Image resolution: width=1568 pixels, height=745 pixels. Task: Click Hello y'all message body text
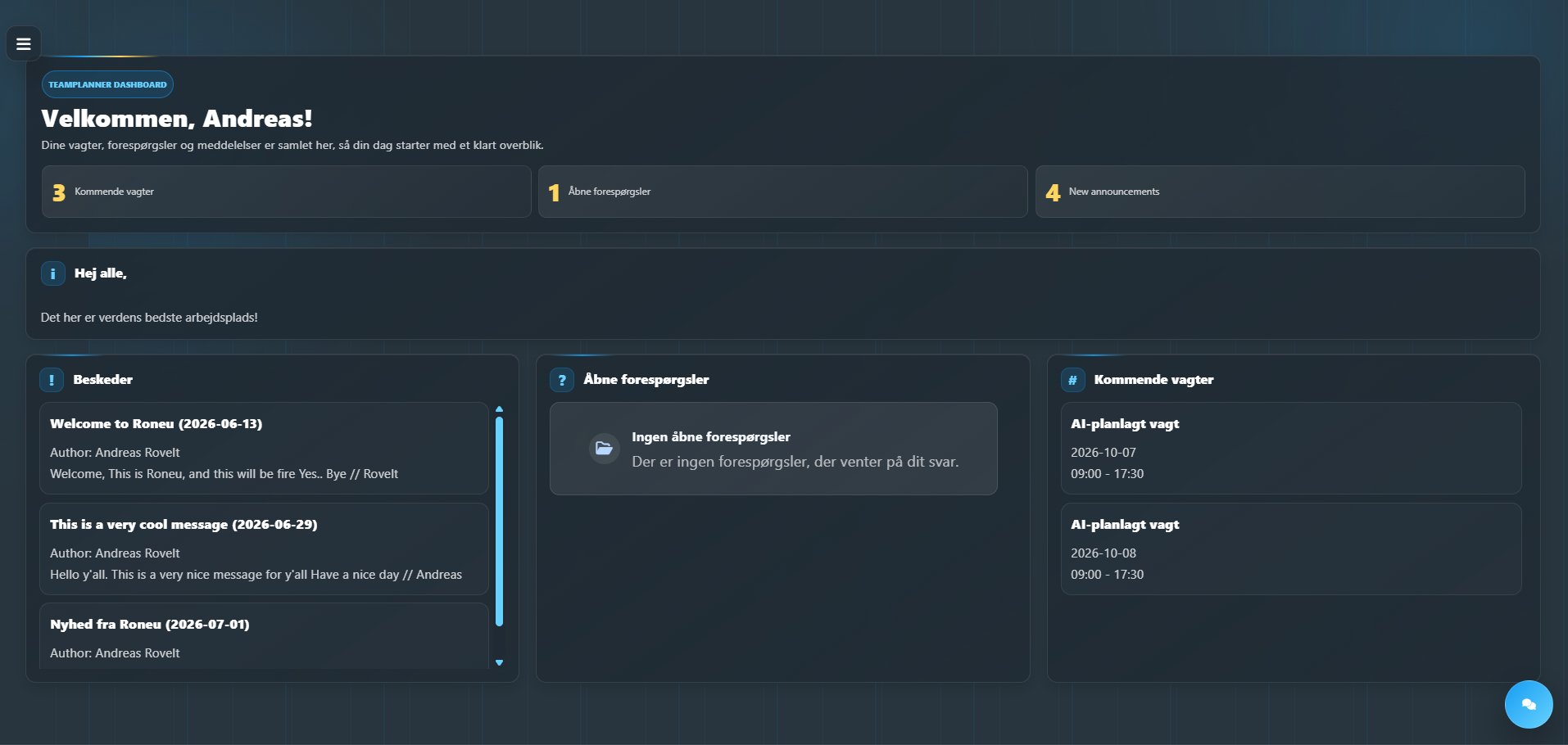256,575
